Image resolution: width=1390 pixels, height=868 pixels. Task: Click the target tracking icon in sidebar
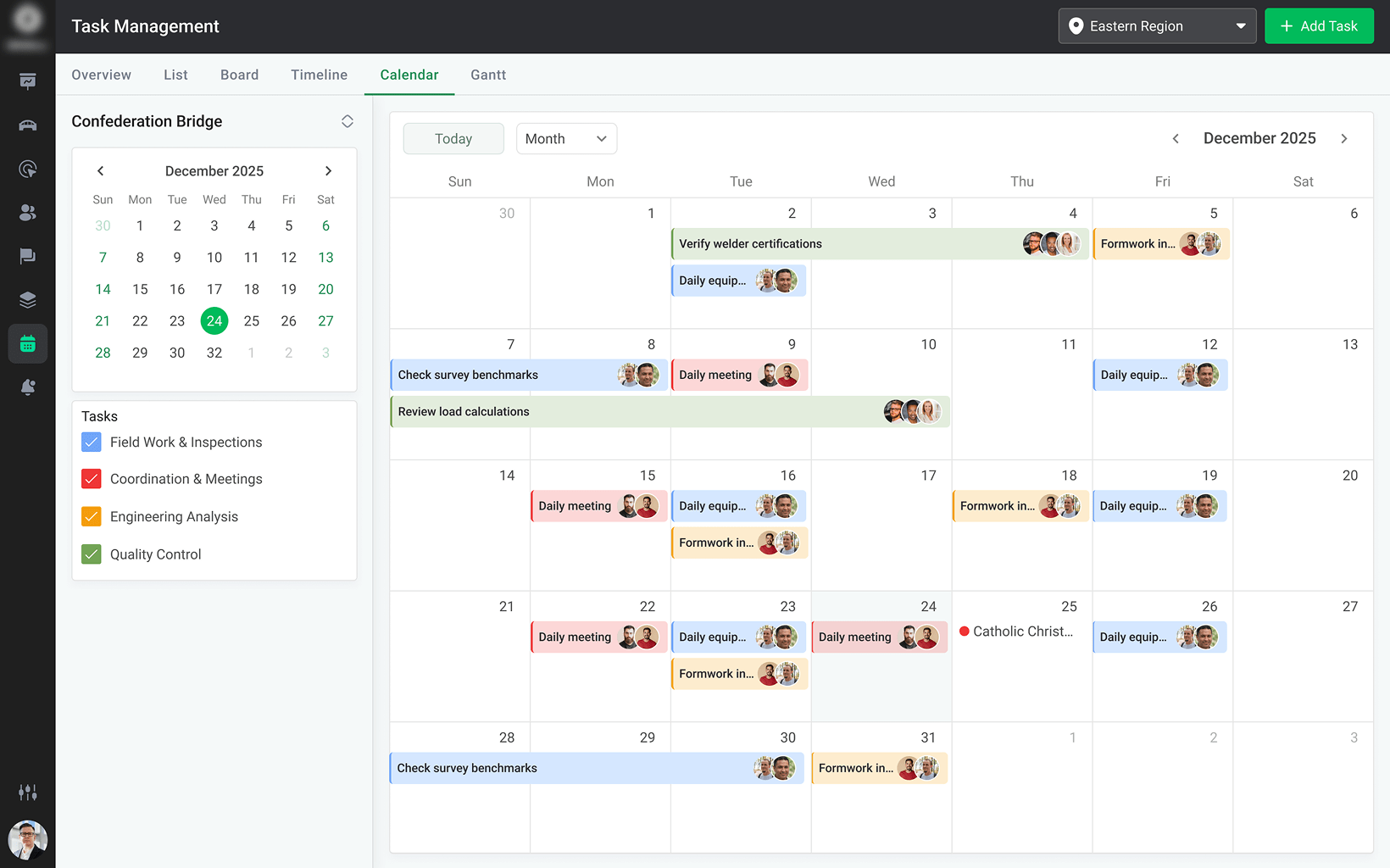[x=27, y=169]
